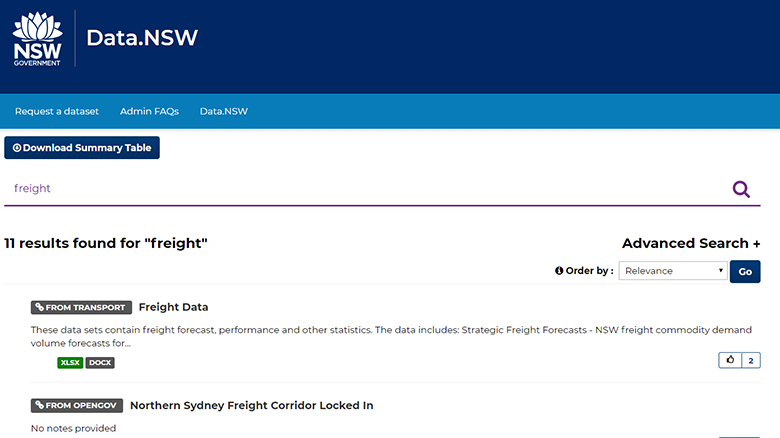Click the NSW Government waratah logo
Screen dimensions: 780x438
pyautogui.click(x=37, y=39)
